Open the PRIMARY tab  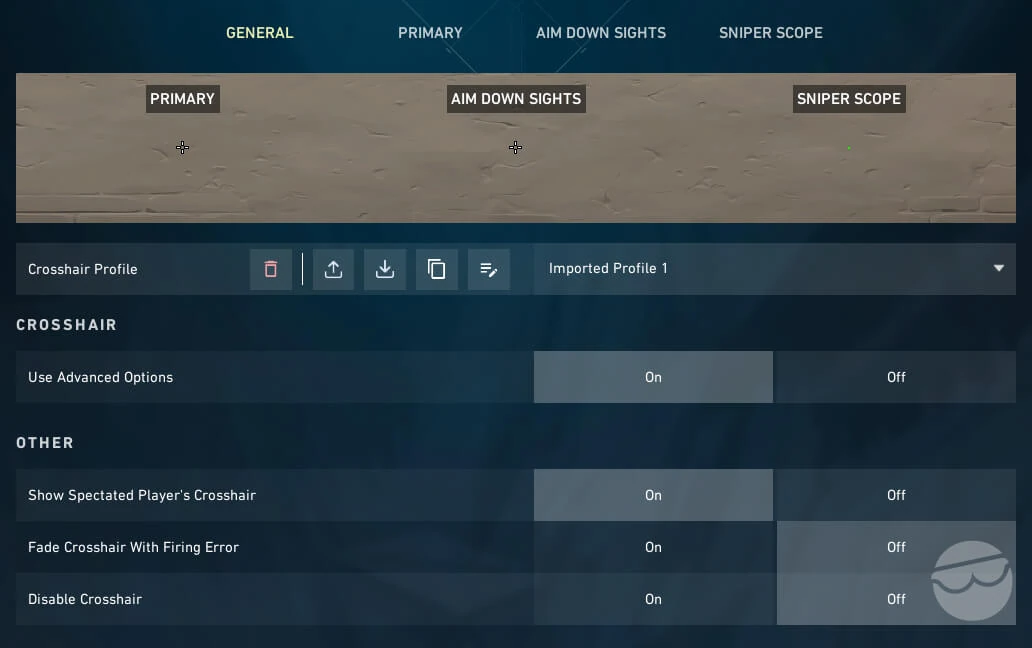430,33
